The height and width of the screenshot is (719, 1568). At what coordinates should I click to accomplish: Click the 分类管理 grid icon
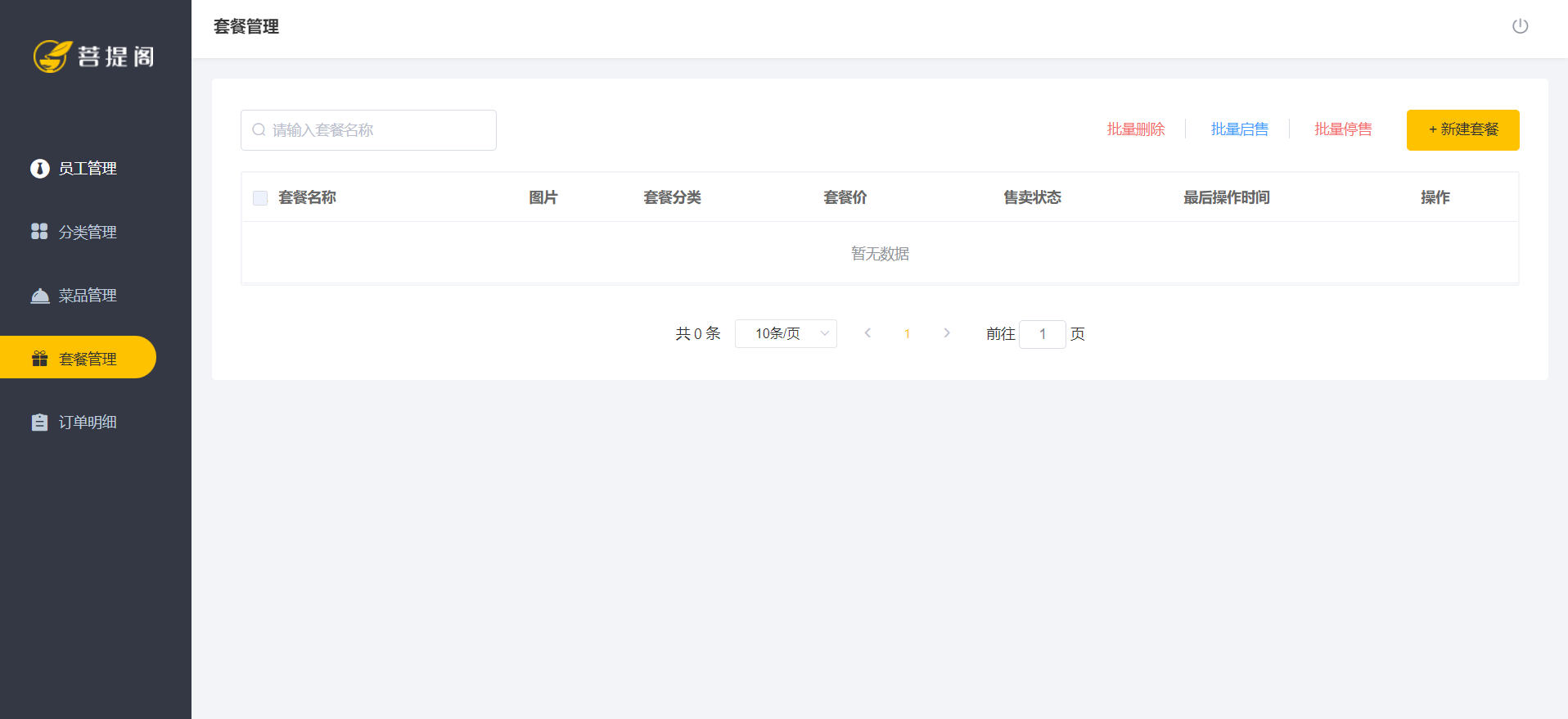tap(39, 232)
